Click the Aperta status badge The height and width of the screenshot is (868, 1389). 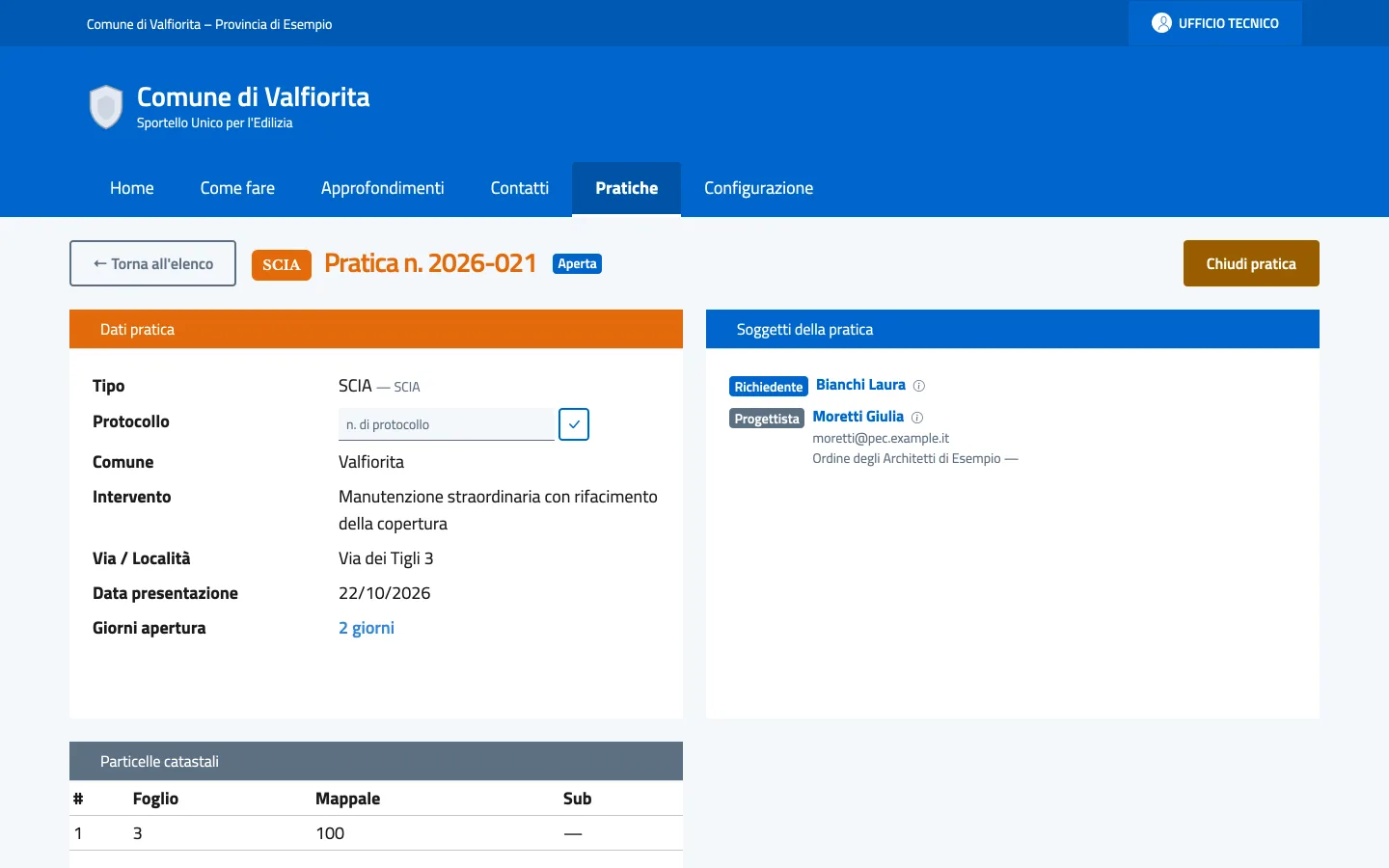tap(577, 263)
